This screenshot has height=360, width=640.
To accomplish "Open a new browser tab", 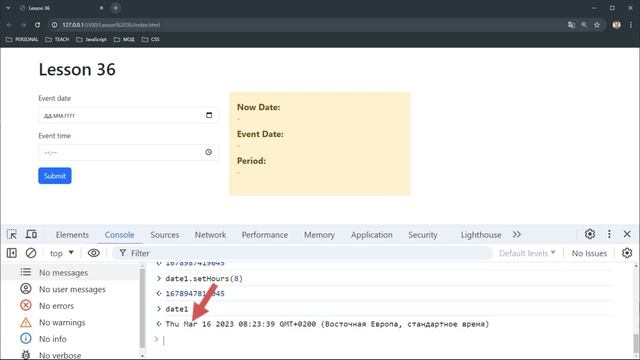I will [116, 8].
